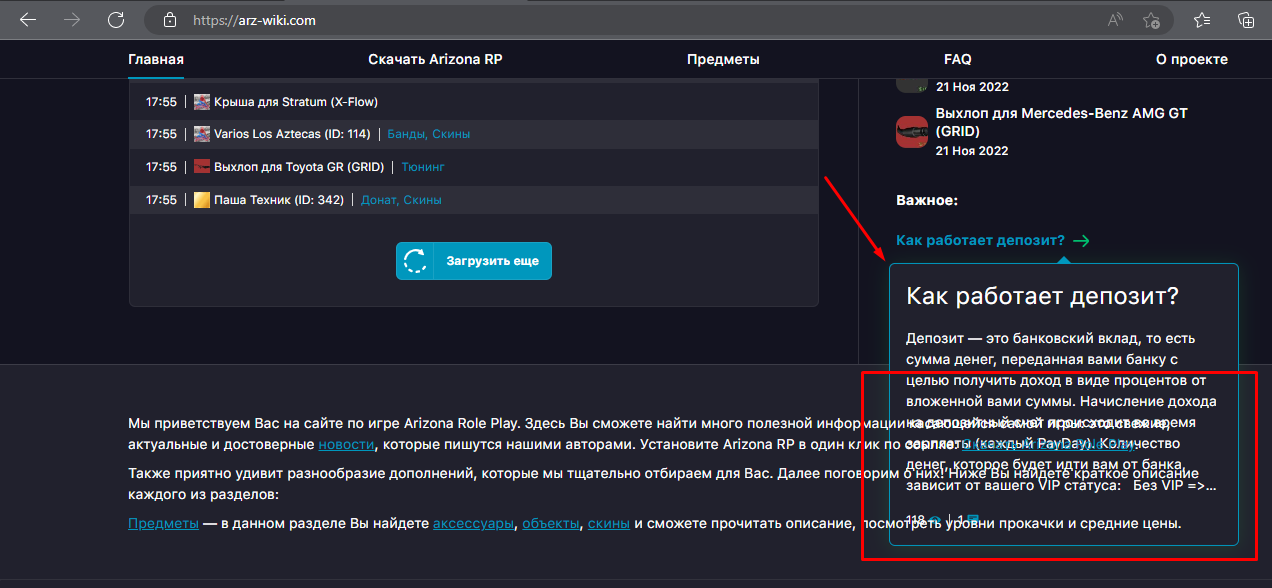Open the browser Favorites list icon

[1203, 20]
